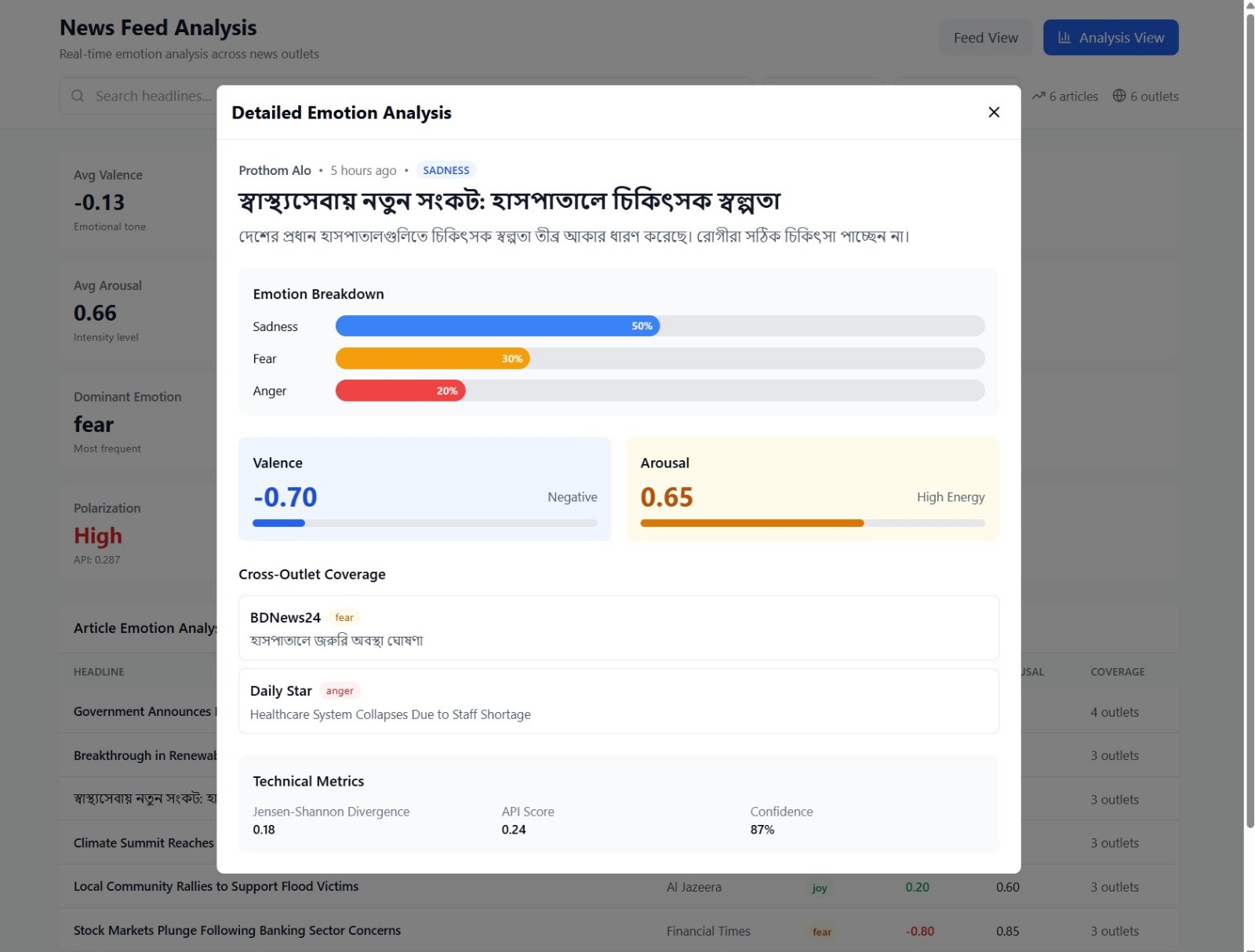The image size is (1255, 952).
Task: Click the red Anger 20% bar
Action: (400, 391)
